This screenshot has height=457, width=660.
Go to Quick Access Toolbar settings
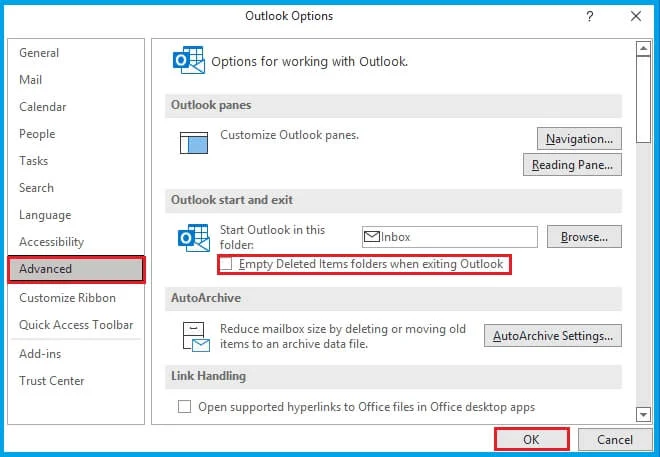pyautogui.click(x=76, y=325)
